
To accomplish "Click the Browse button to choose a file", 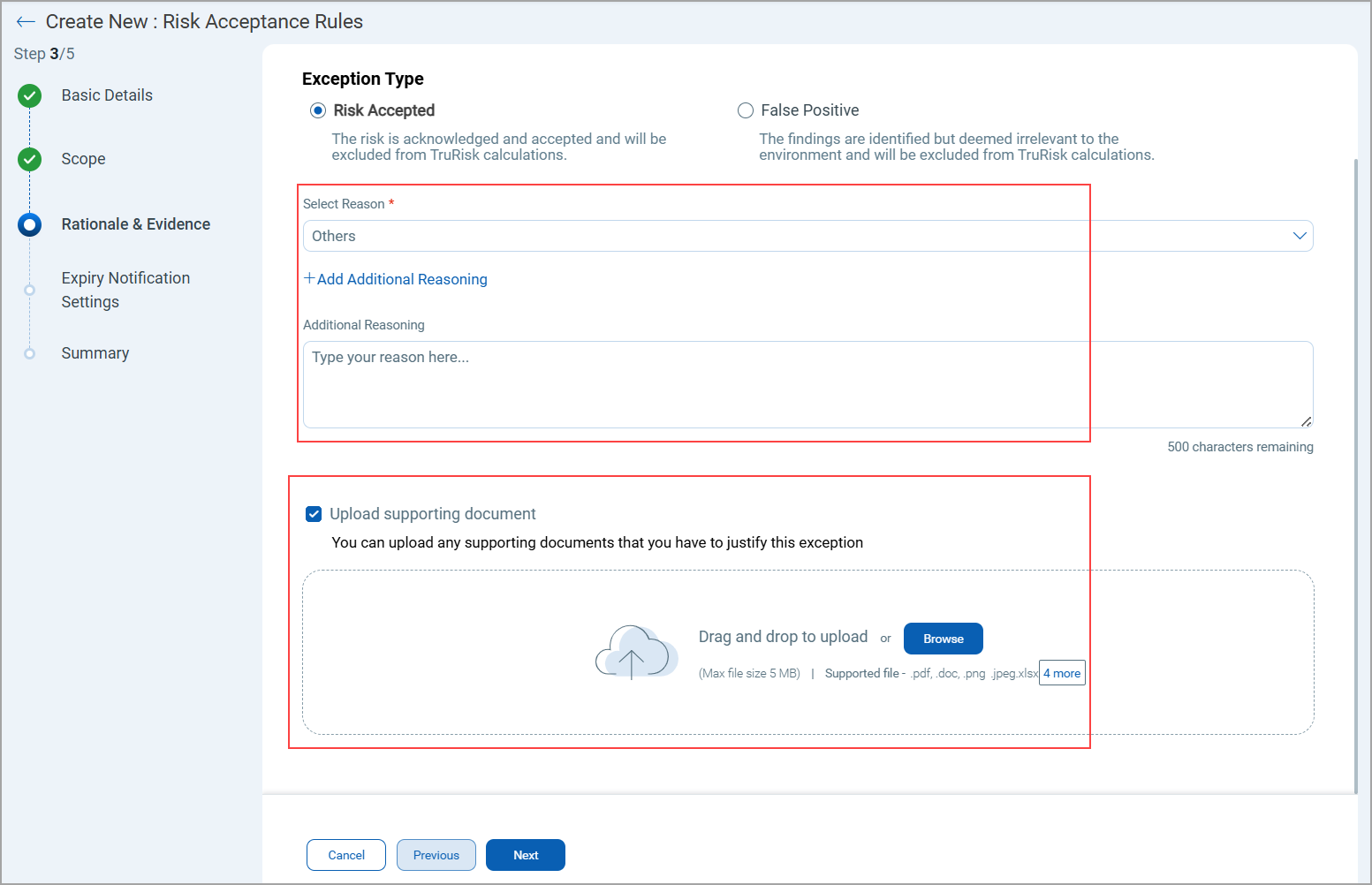I will click(943, 638).
